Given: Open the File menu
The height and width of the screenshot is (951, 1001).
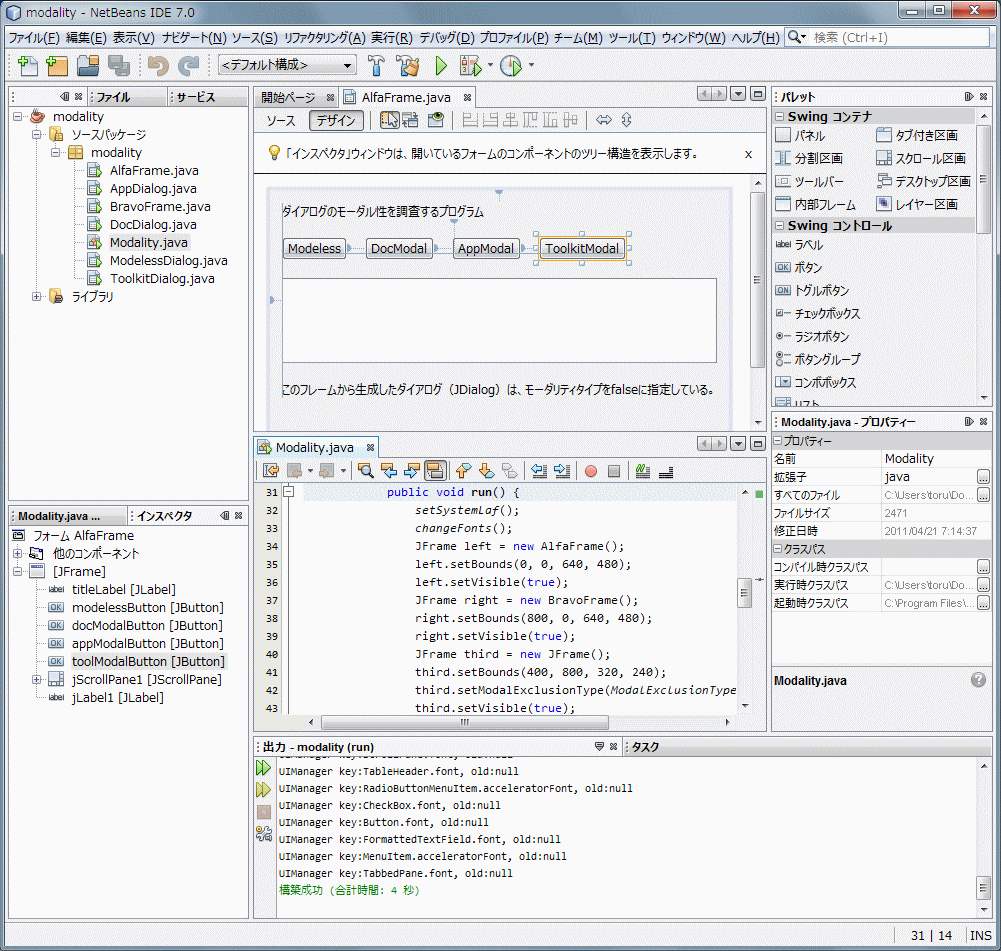Looking at the screenshot, I should (34, 38).
